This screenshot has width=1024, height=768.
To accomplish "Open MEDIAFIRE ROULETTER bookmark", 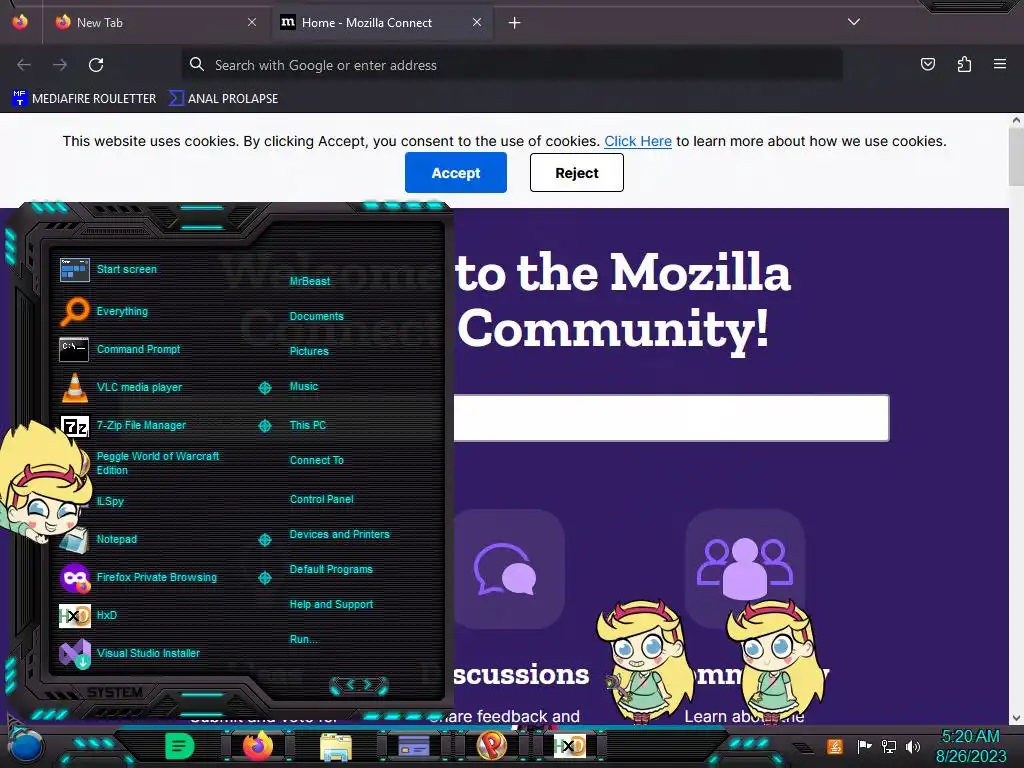I will click(x=84, y=99).
